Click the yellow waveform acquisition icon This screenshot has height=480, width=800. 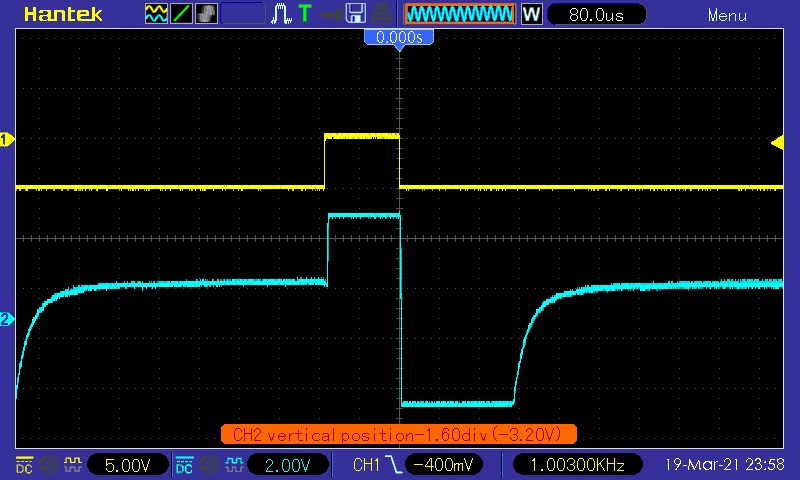click(x=157, y=14)
